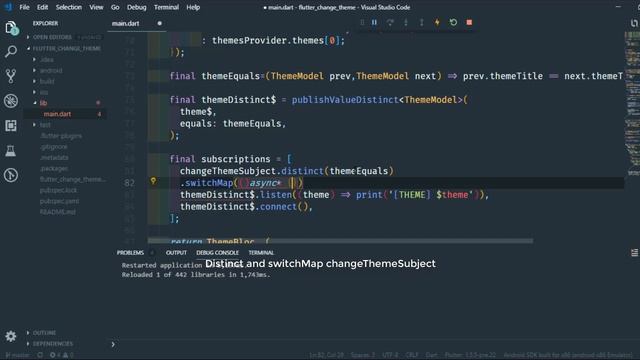Open the View menu
Screen dimensions: 640x360
click(96, 7)
